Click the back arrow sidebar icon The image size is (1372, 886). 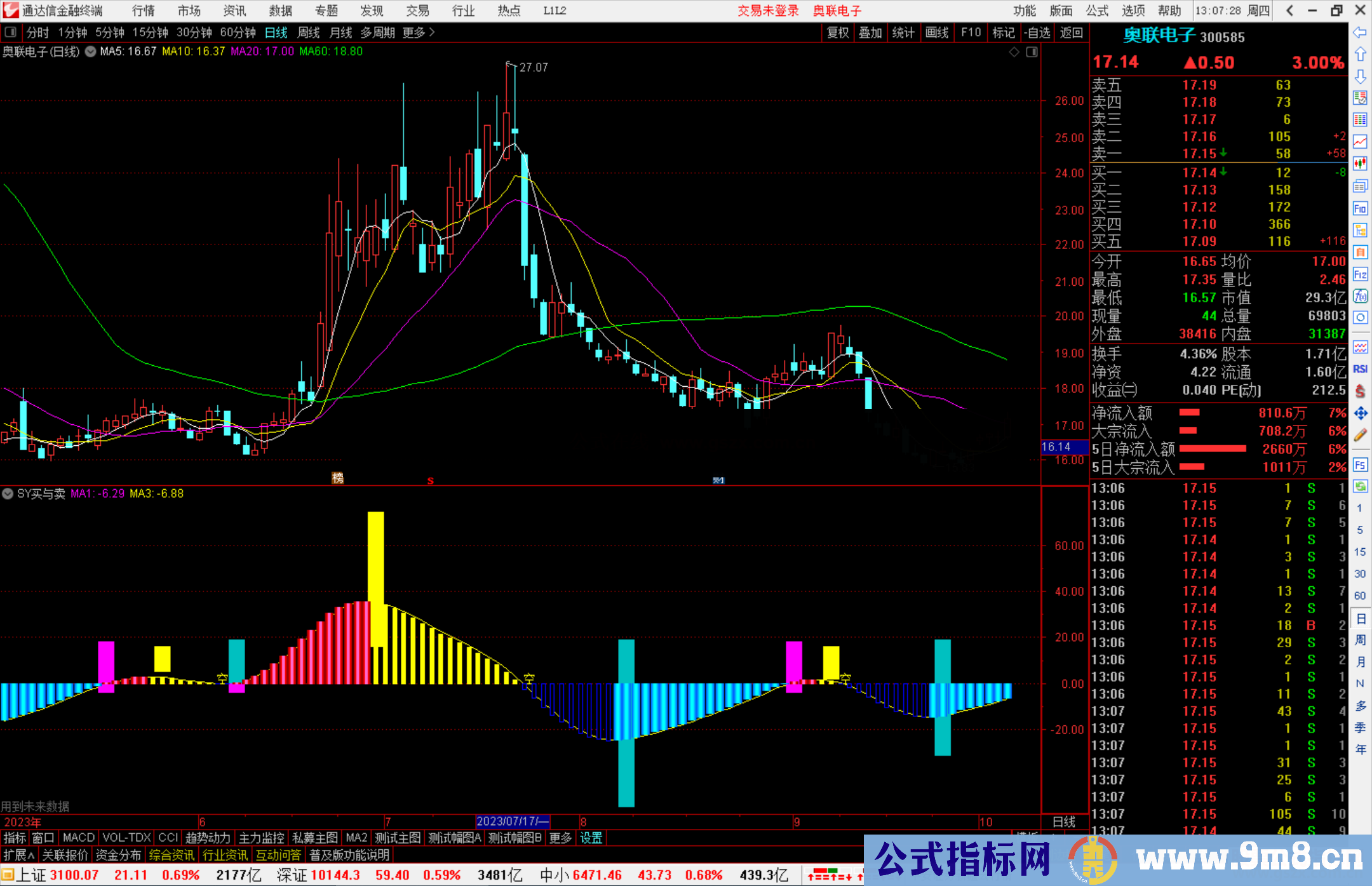(1360, 32)
